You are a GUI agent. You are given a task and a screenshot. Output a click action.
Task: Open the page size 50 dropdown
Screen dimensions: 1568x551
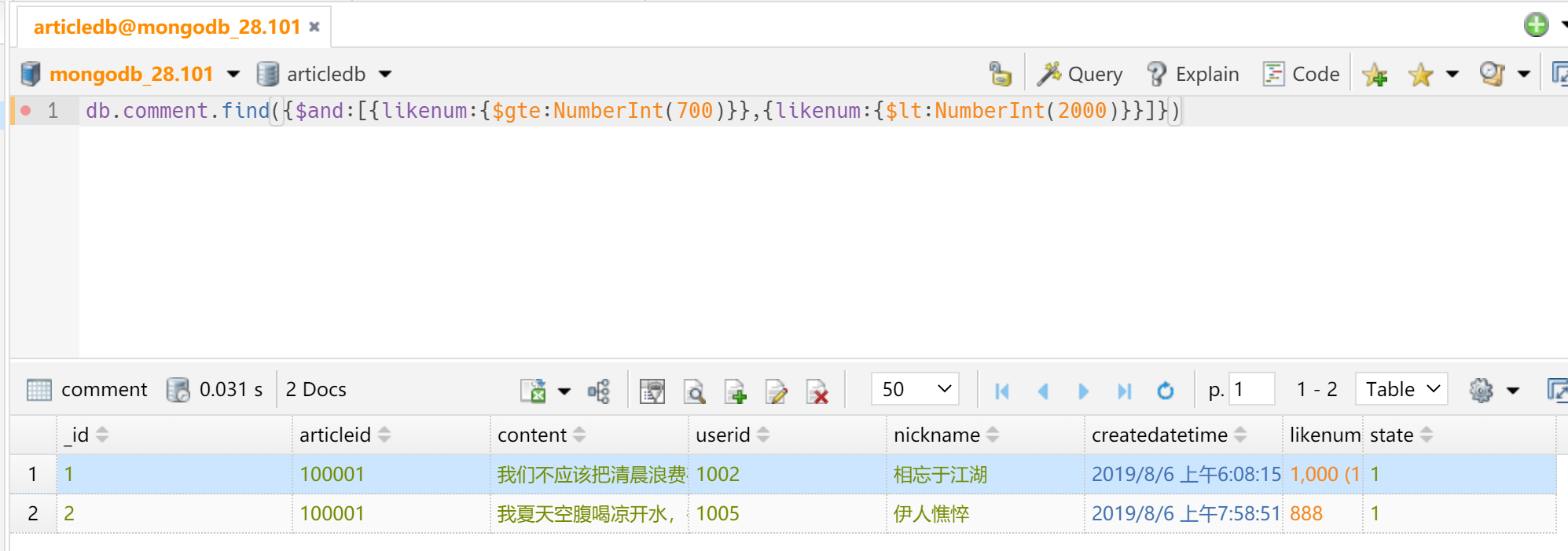point(915,389)
